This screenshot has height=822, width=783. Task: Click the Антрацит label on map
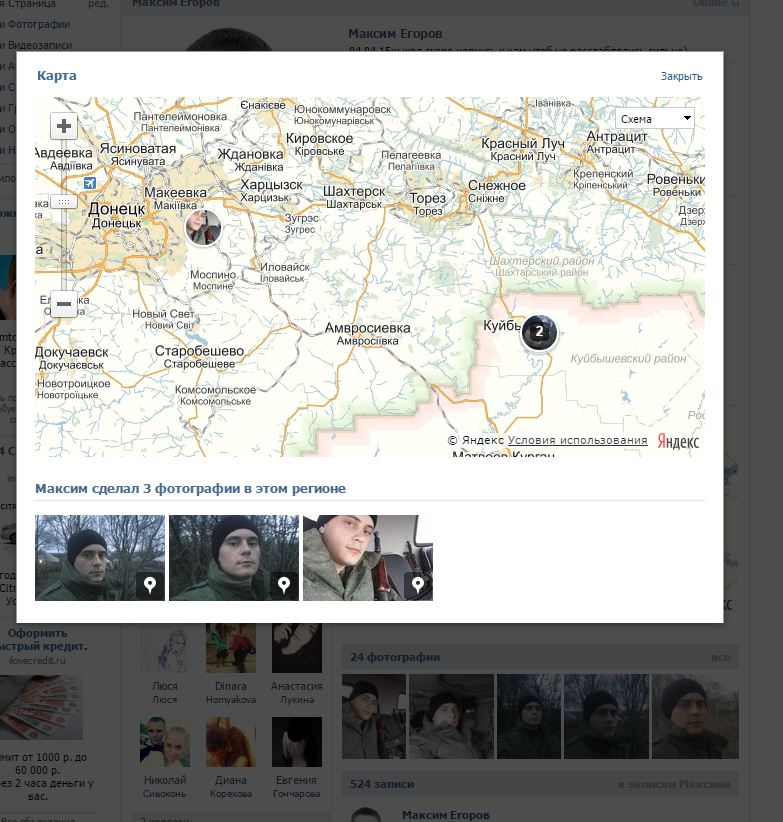pyautogui.click(x=617, y=136)
